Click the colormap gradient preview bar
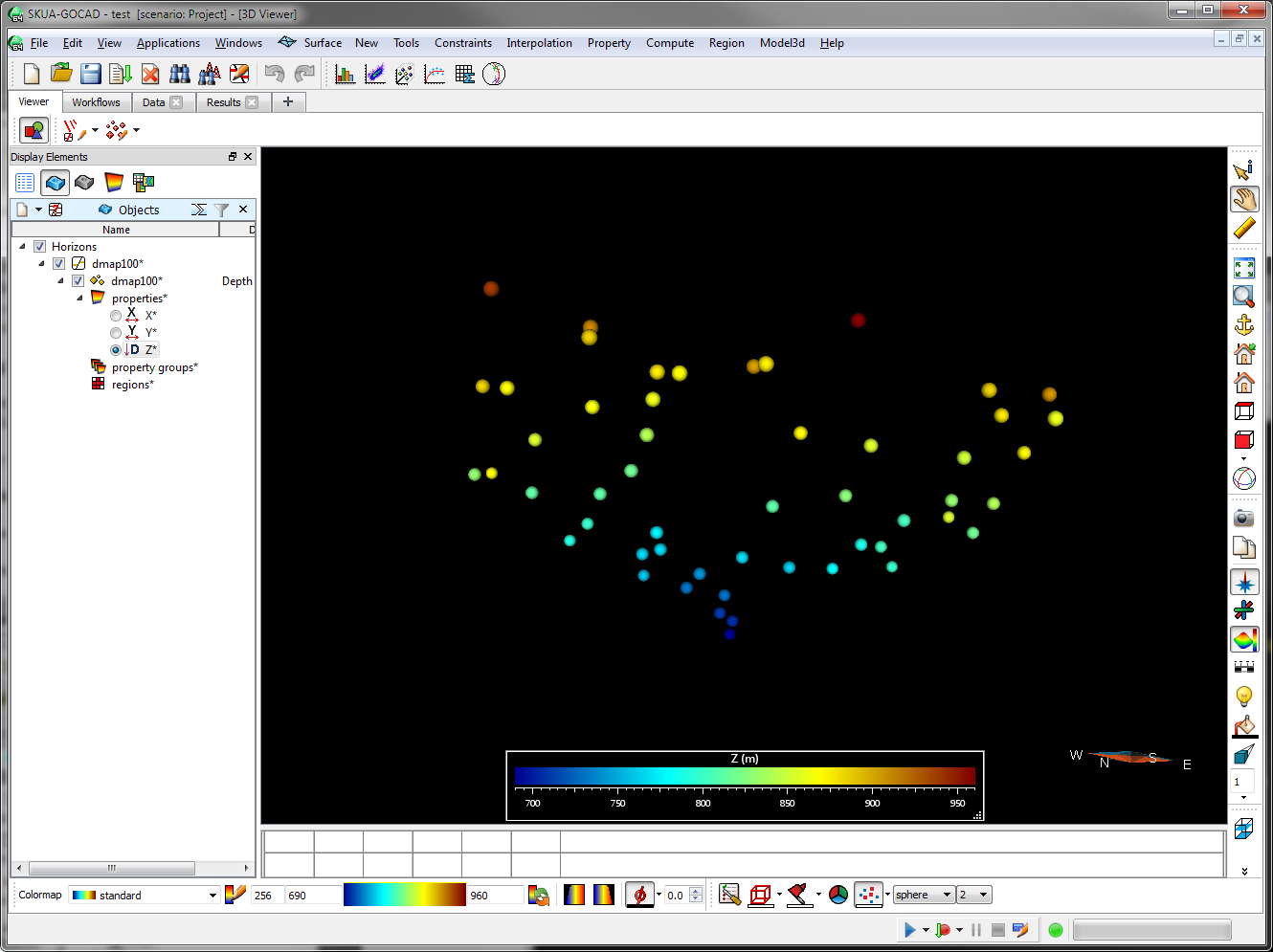 click(404, 895)
